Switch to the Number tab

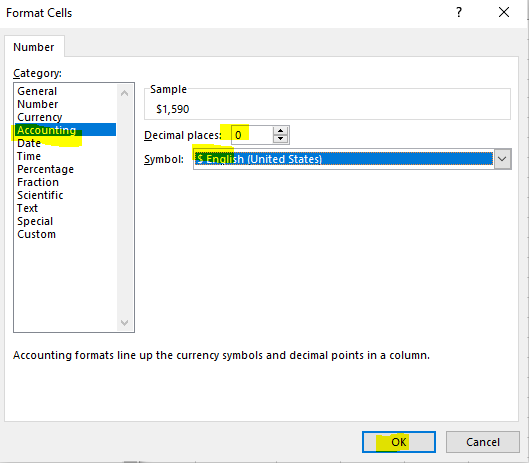click(x=34, y=47)
